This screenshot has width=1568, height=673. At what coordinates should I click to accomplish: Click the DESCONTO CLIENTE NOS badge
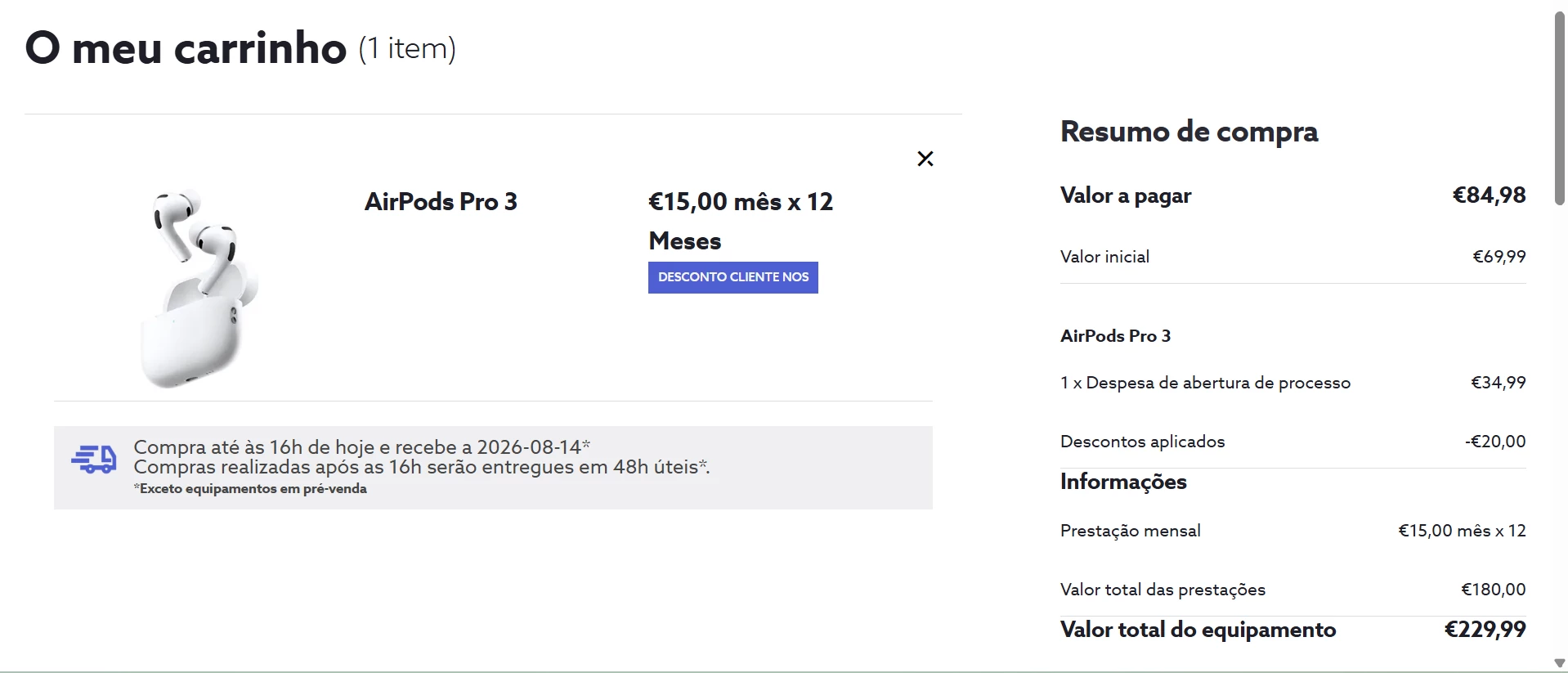(x=732, y=277)
